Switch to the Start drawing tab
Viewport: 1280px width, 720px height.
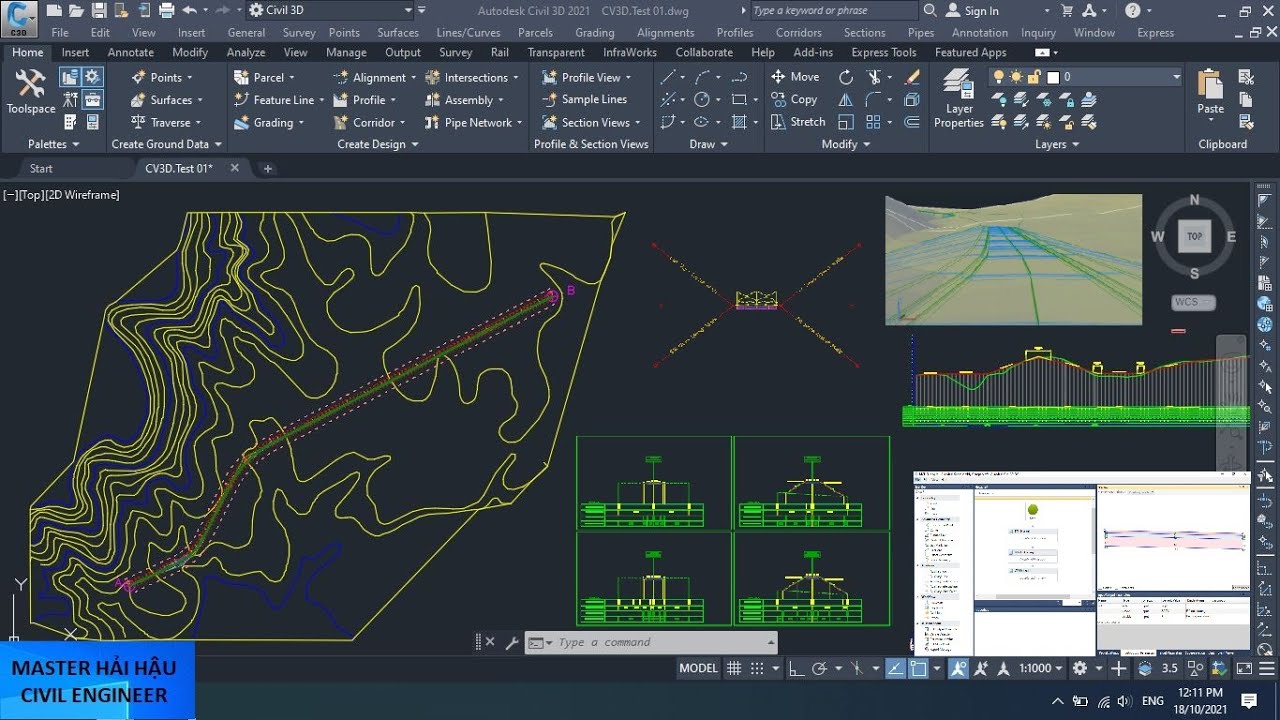click(x=41, y=168)
